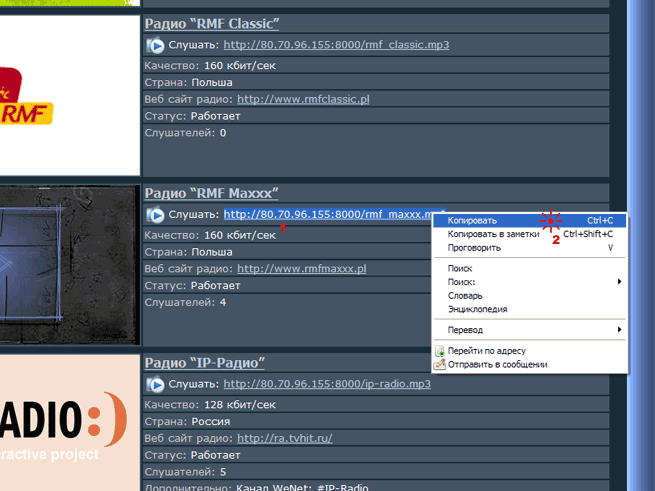Click 'Слушателей: 5' under IP-Радио

pos(185,472)
